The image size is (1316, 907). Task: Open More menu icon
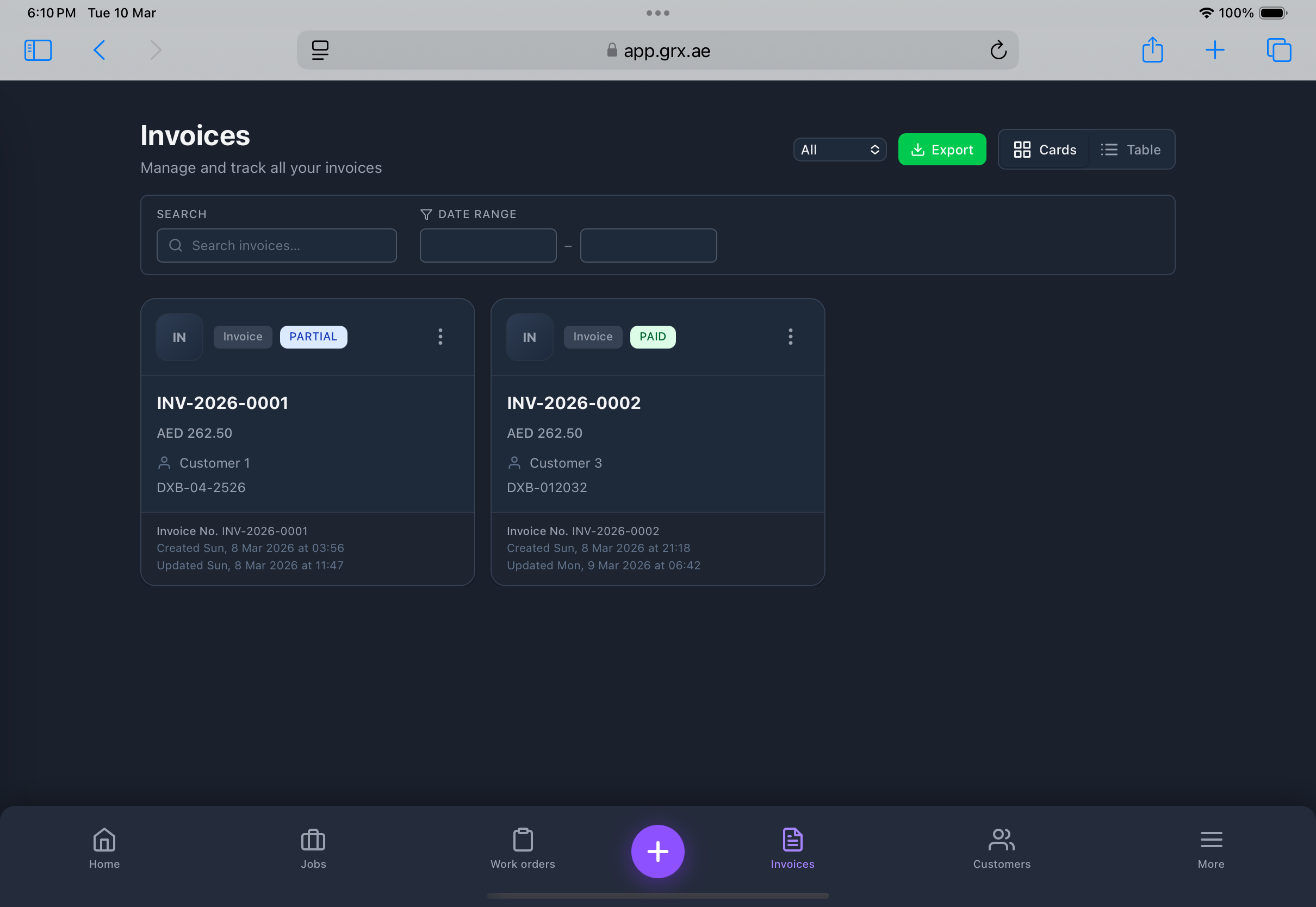[1211, 837]
